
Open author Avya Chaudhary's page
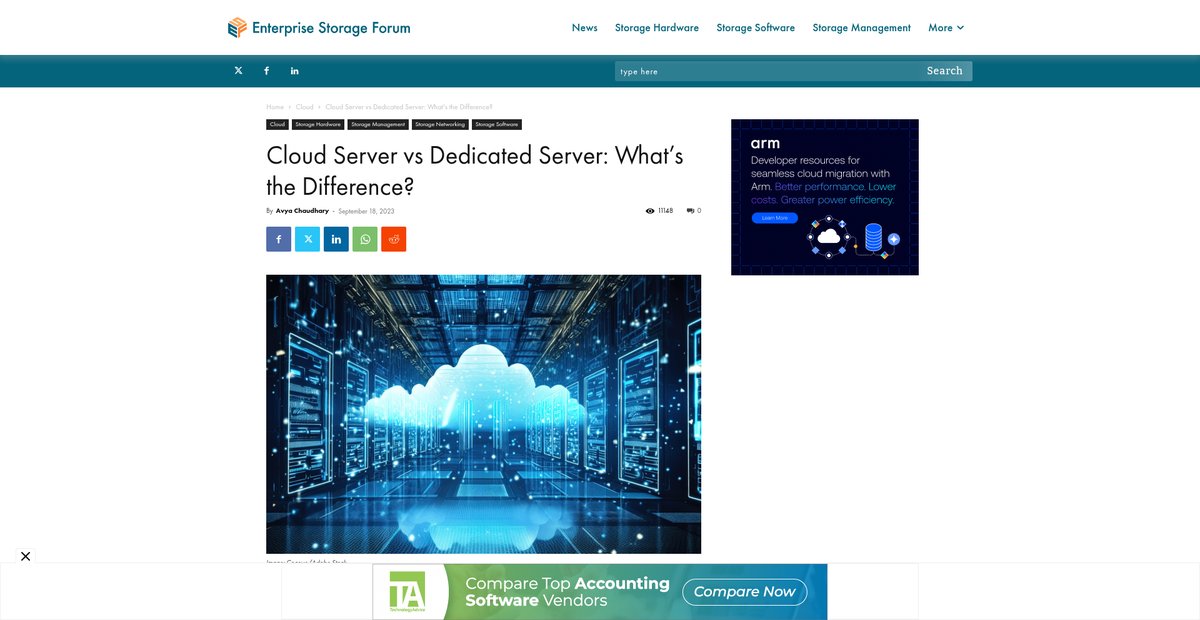pos(302,211)
